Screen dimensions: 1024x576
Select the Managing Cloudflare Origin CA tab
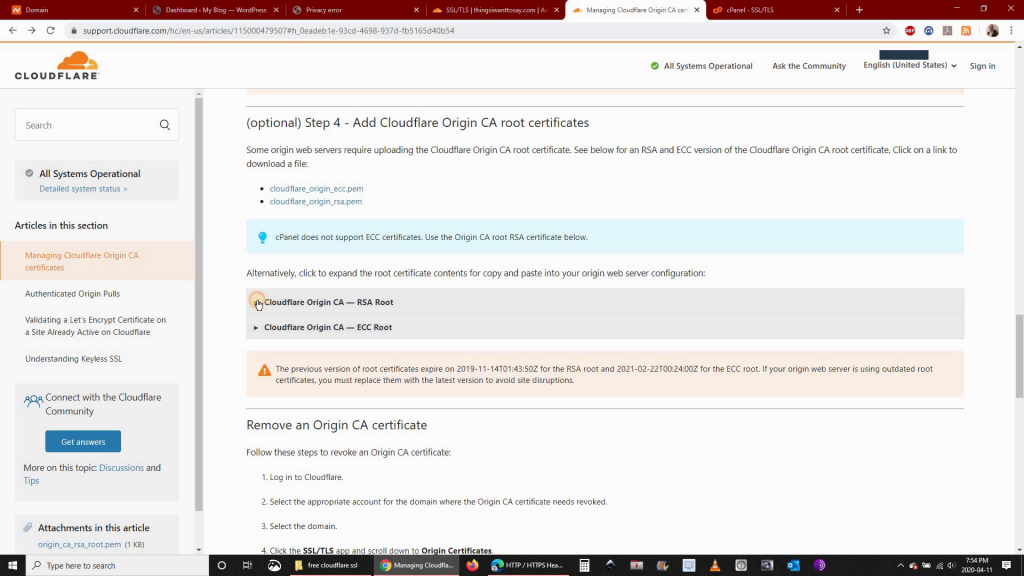[x=635, y=10]
